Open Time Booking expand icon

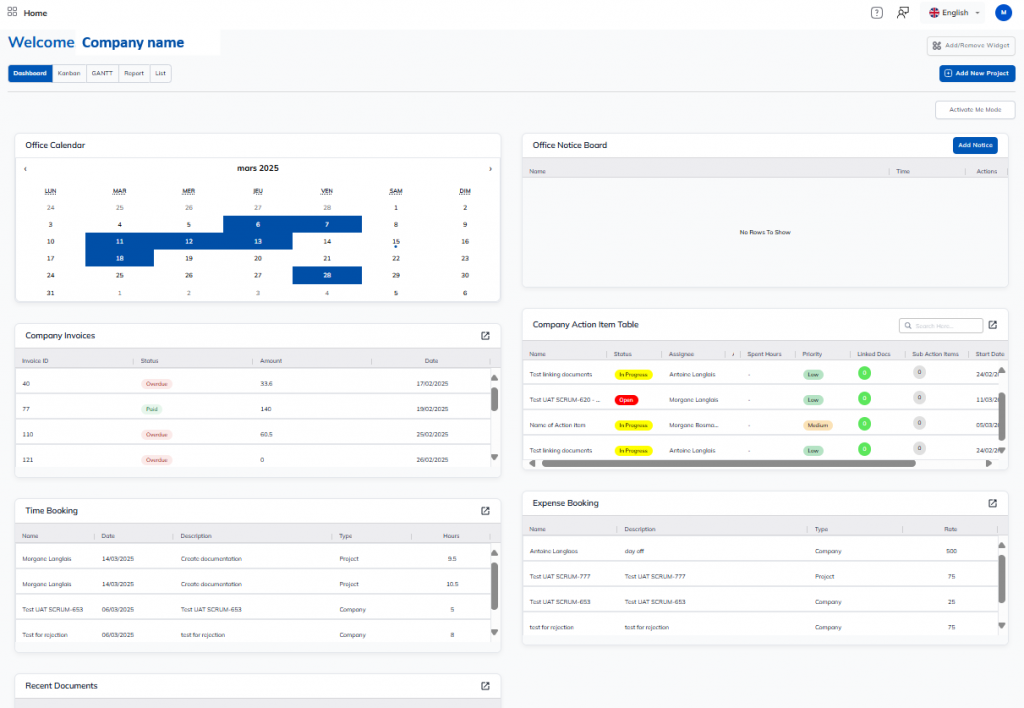pyautogui.click(x=485, y=511)
